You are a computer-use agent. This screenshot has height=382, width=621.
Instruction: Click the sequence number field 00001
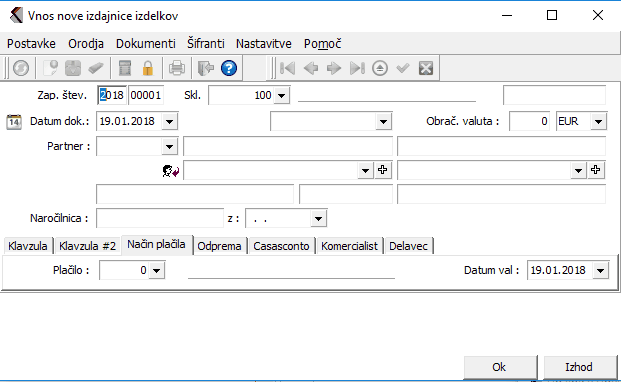[x=146, y=95]
